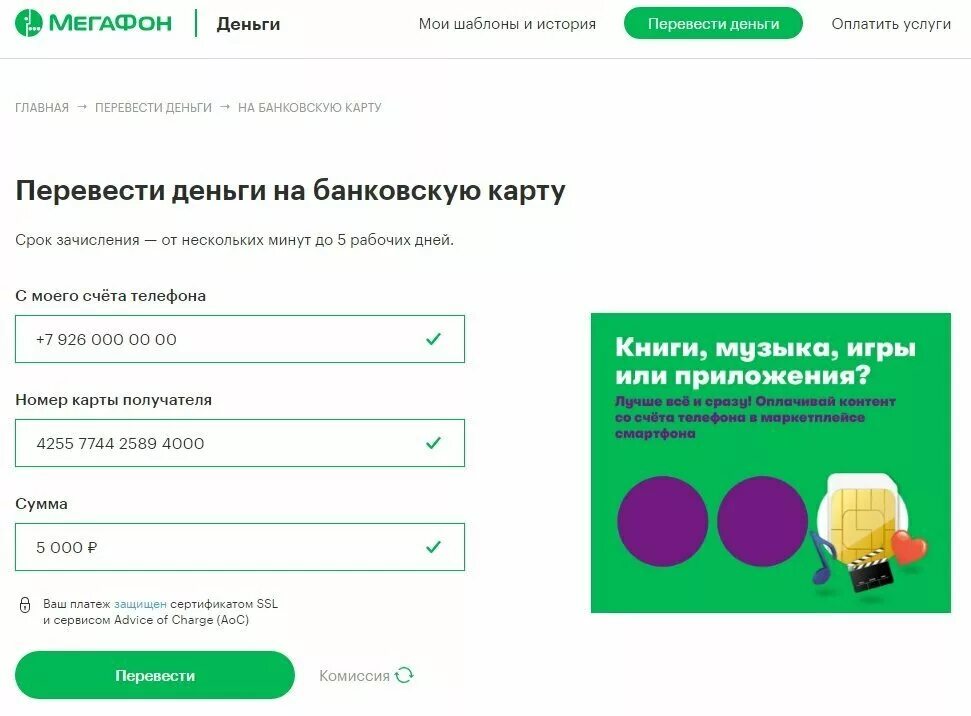
Task: Click the MegaFon logo icon
Action: [x=28, y=23]
